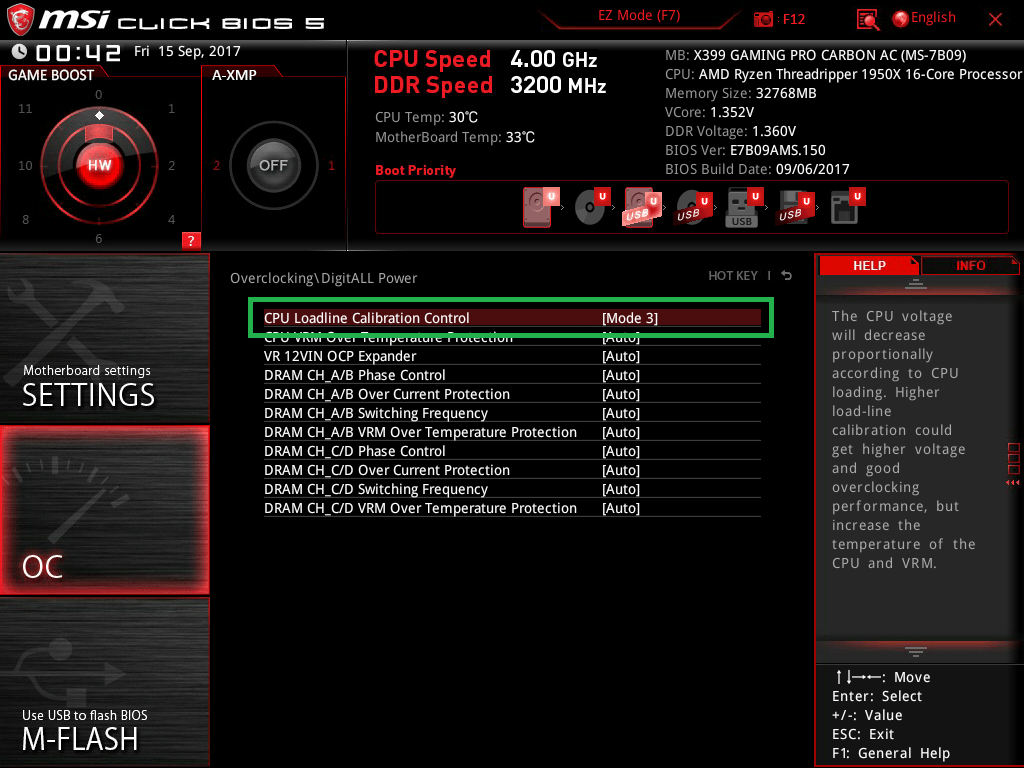Viewport: 1024px width, 768px height.
Task: Take a screenshot with F12 camera icon
Action: click(x=763, y=20)
